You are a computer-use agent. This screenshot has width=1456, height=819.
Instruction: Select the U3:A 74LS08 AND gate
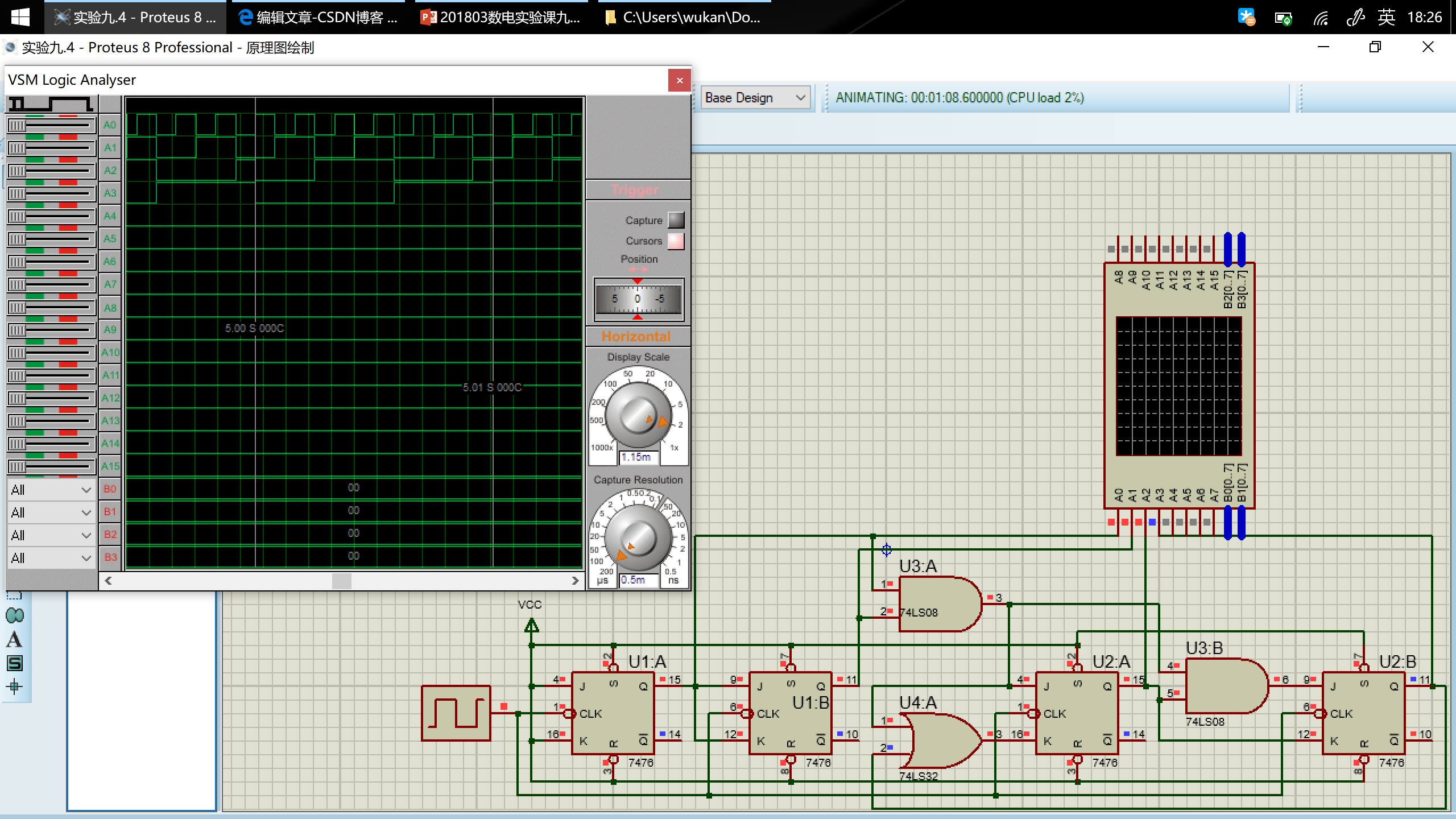pos(940,604)
